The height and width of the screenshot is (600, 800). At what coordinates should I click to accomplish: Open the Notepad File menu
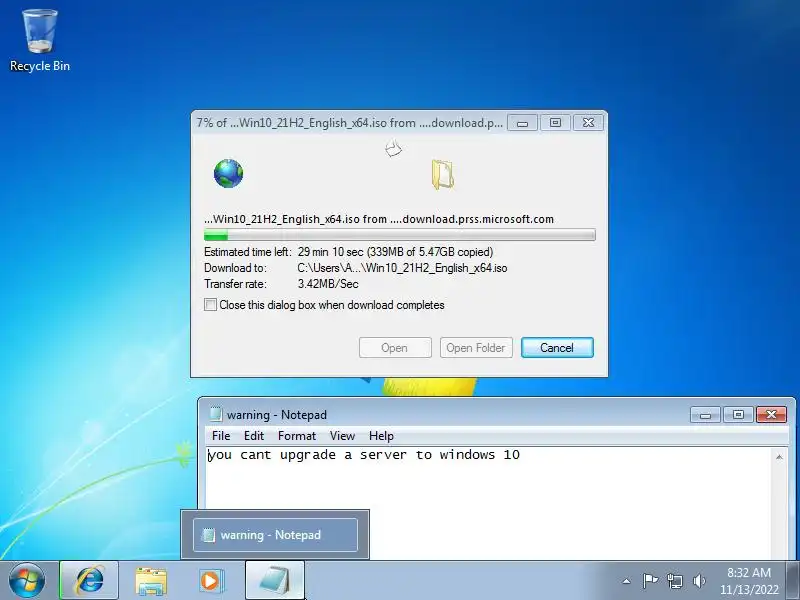(221, 436)
